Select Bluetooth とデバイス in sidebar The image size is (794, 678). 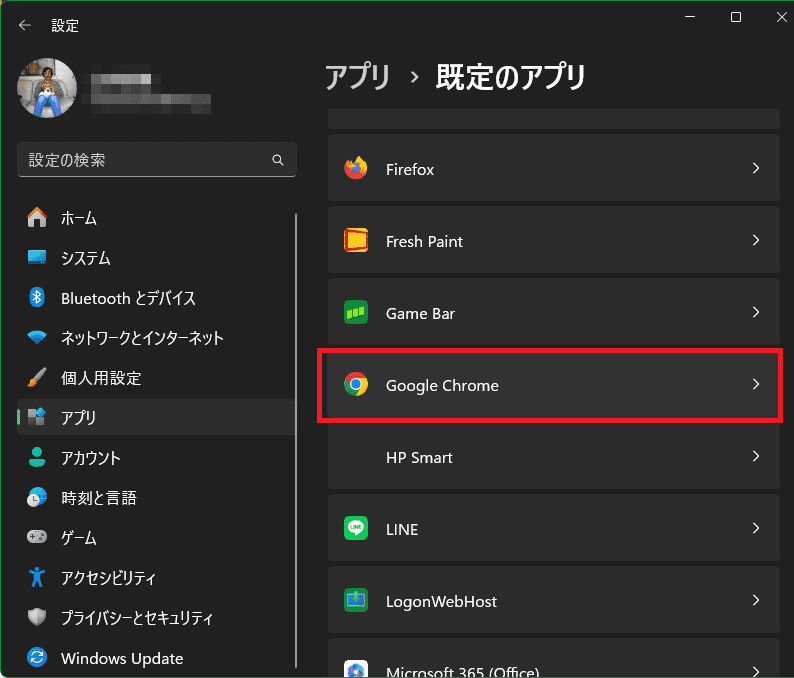[x=127, y=298]
